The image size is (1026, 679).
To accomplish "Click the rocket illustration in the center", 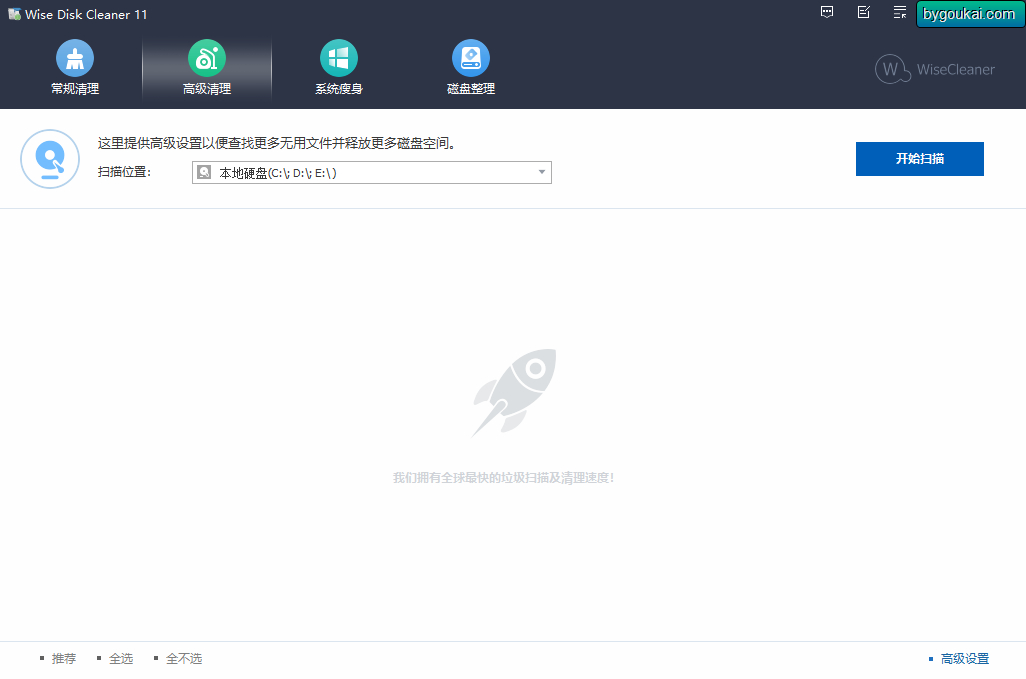I will pyautogui.click(x=514, y=392).
